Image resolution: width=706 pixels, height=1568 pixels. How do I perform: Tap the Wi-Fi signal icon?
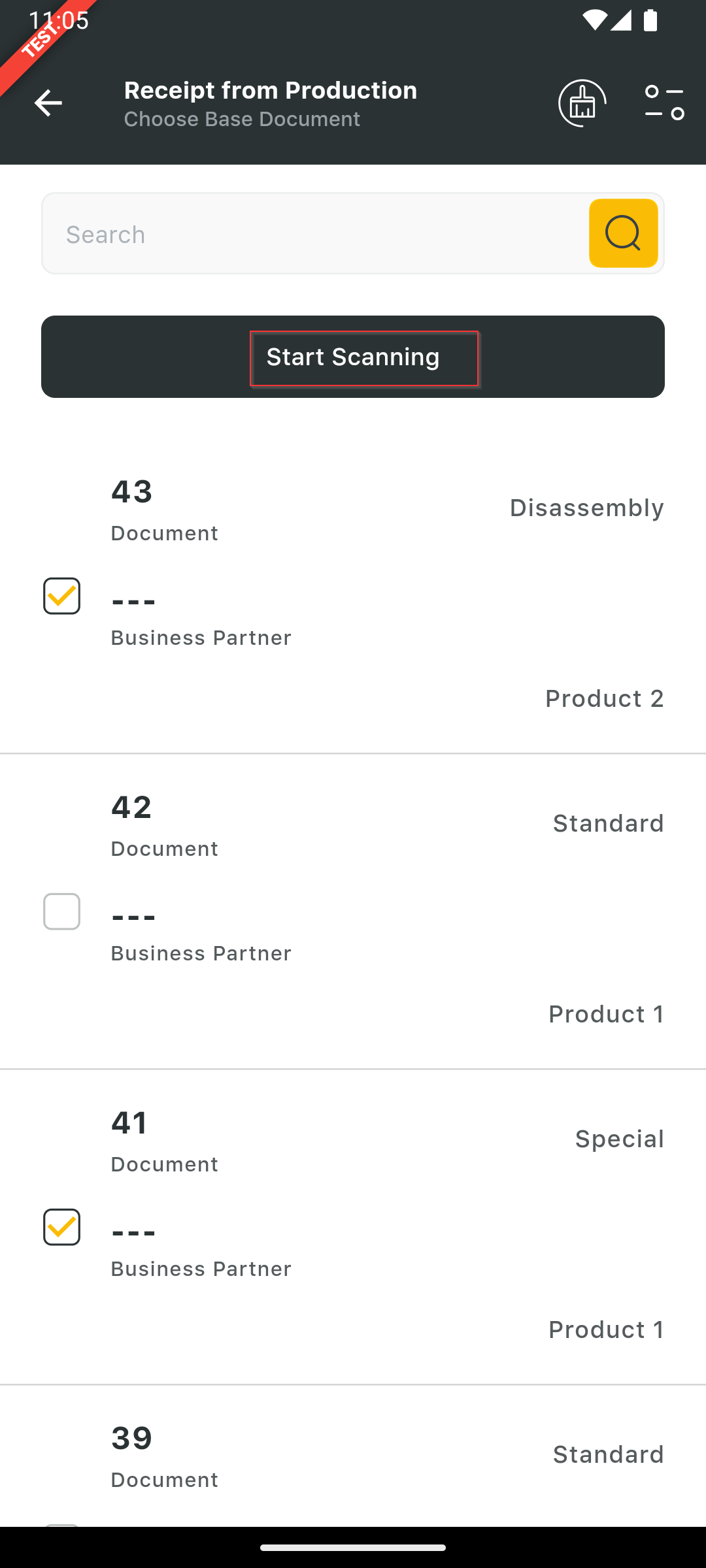click(x=594, y=20)
